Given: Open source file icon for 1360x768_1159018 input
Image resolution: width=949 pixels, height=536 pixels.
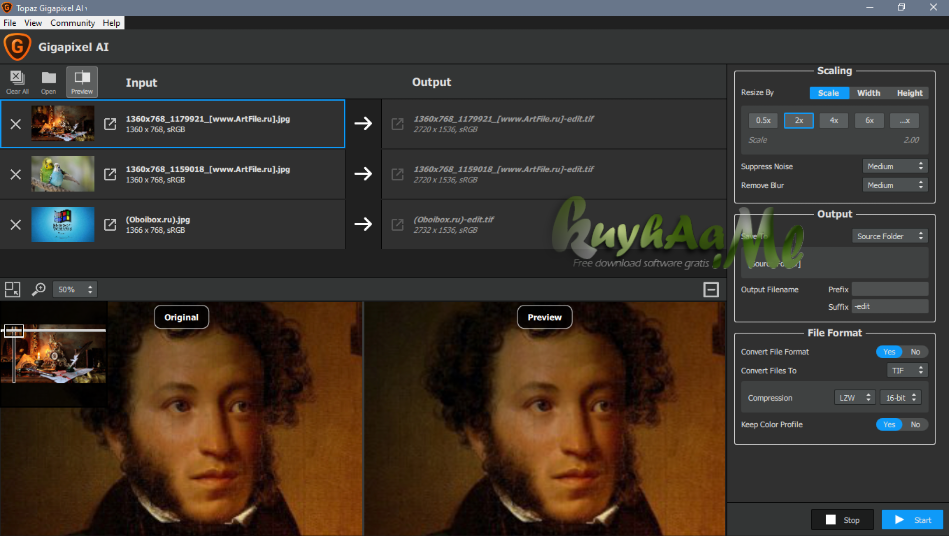Looking at the screenshot, I should click(110, 174).
